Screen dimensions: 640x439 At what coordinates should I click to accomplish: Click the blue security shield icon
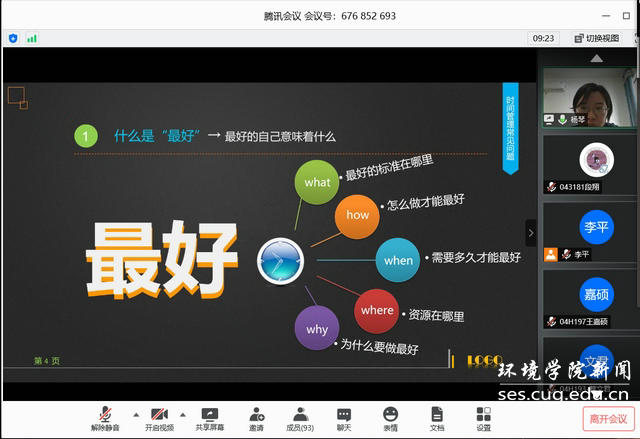[13, 38]
